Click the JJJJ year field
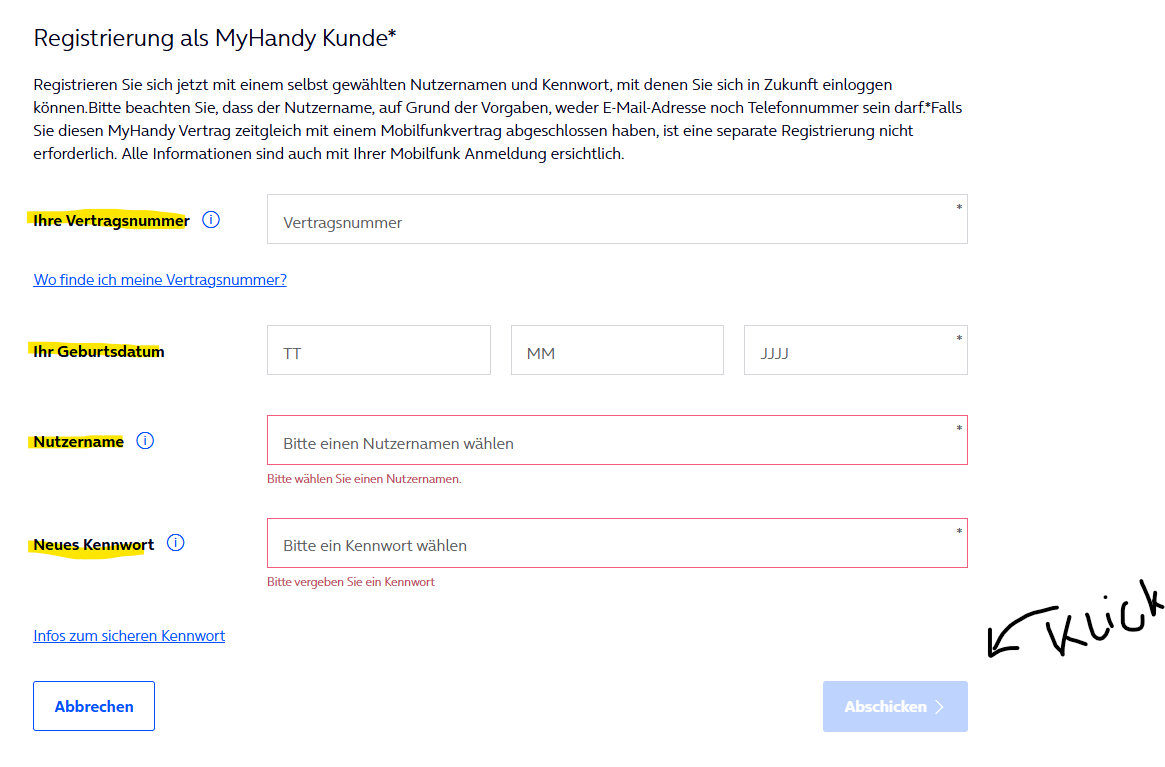Image resolution: width=1165 pixels, height=767 pixels. click(855, 350)
